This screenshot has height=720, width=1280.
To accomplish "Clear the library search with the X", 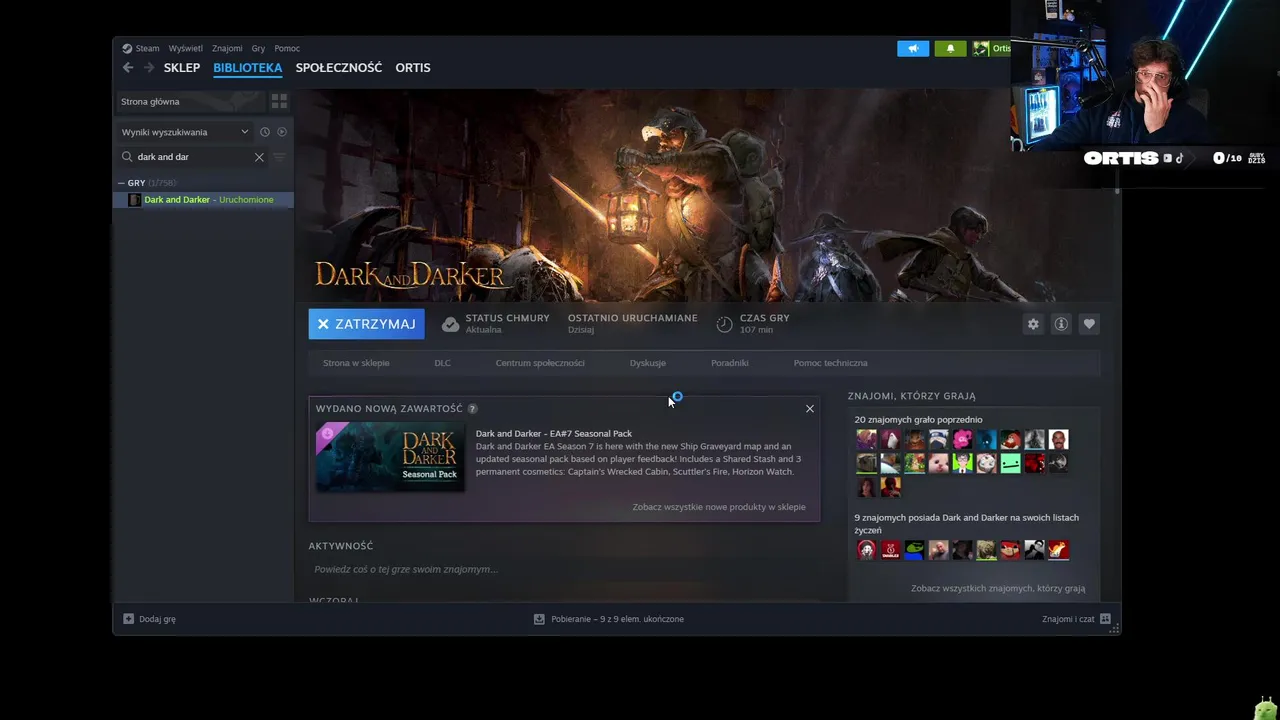I will (x=259, y=157).
